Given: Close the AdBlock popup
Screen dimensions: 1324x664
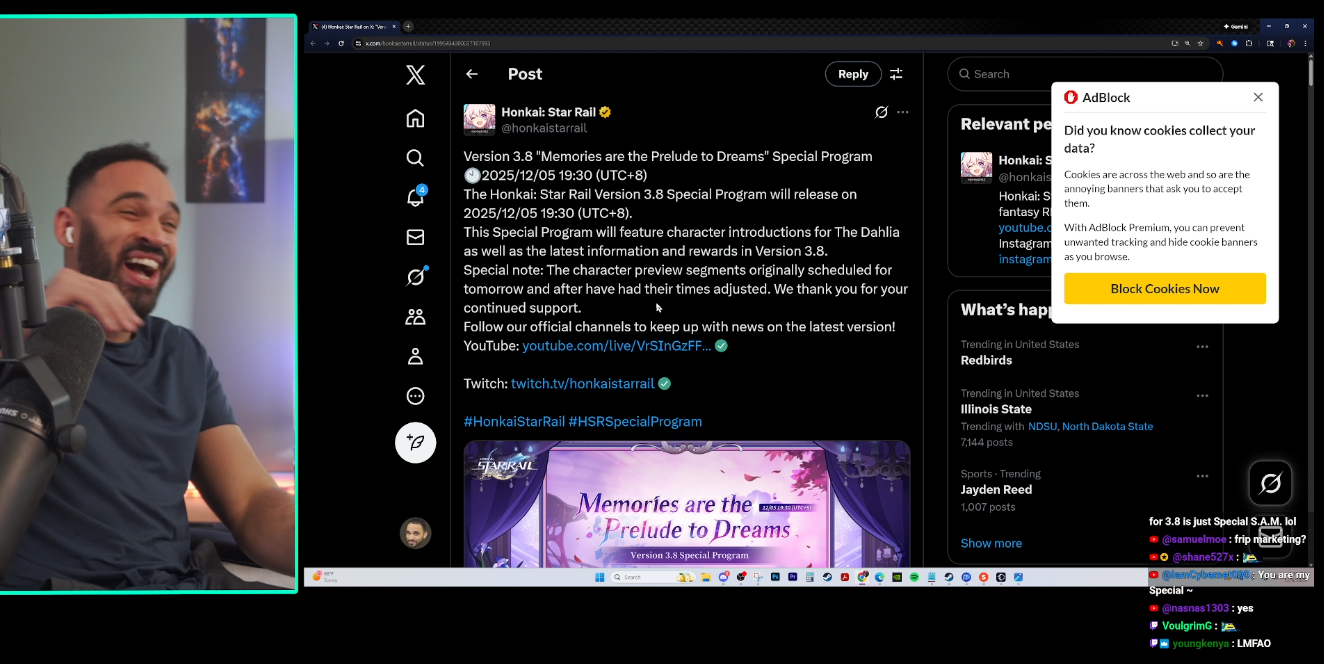Looking at the screenshot, I should 1258,97.
